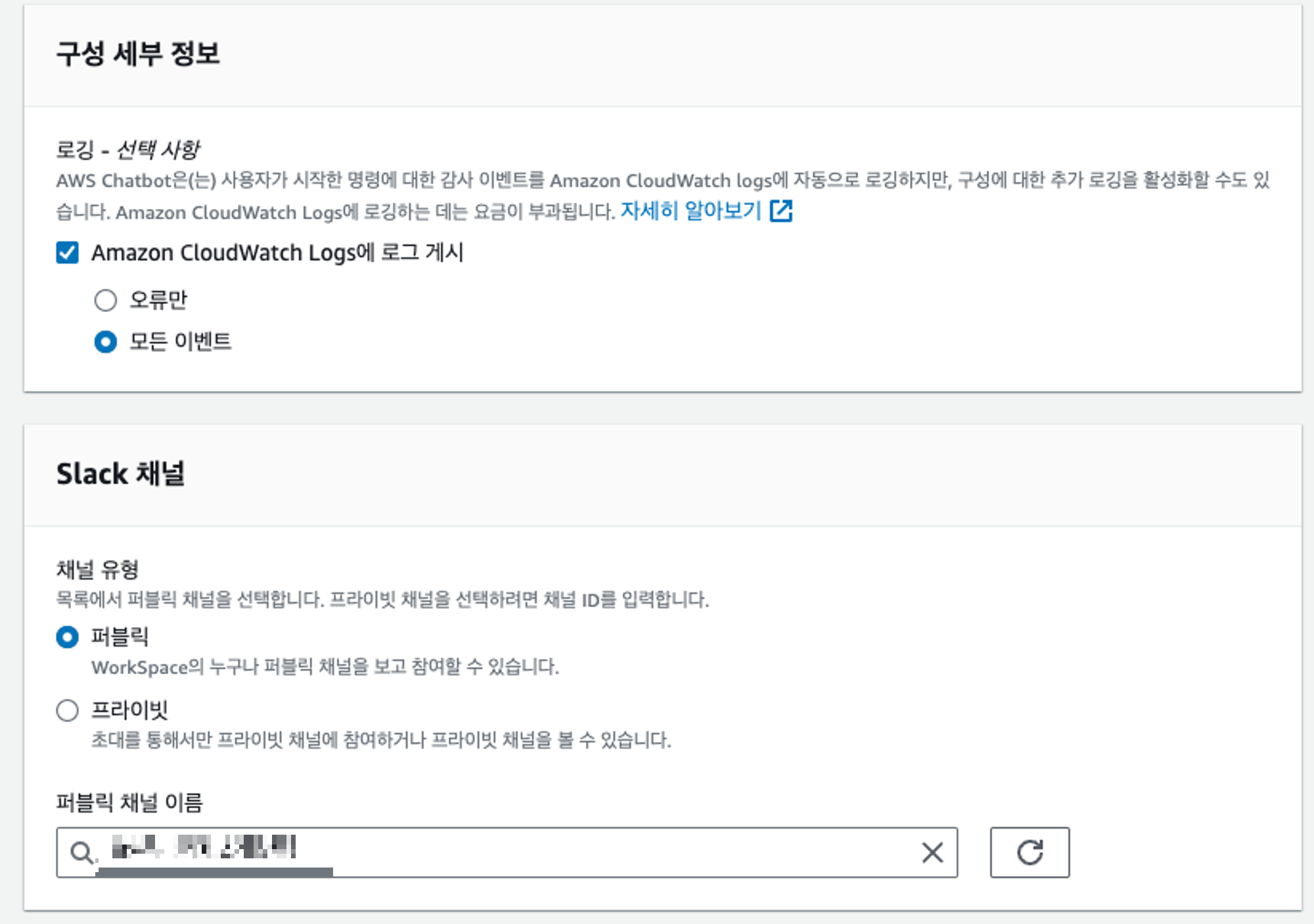The height and width of the screenshot is (924, 1314).
Task: Click the '구성 세부 정보' section heading
Action: click(x=138, y=54)
